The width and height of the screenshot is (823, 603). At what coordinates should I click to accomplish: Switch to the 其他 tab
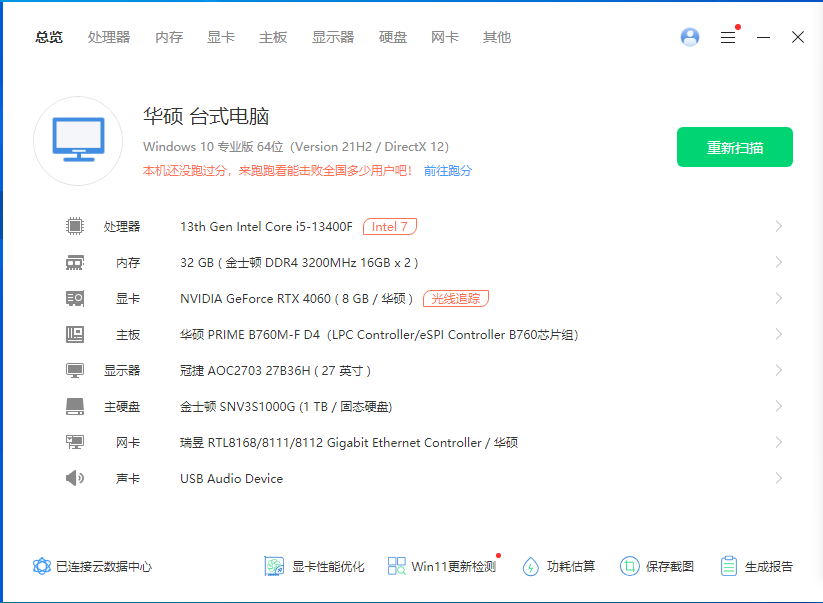pos(497,37)
